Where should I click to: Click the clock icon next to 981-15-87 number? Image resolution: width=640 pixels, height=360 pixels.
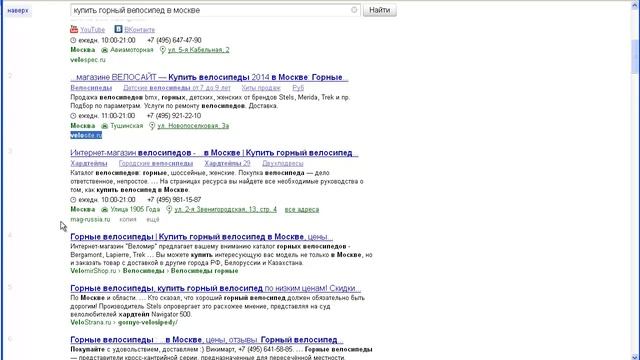click(73, 200)
